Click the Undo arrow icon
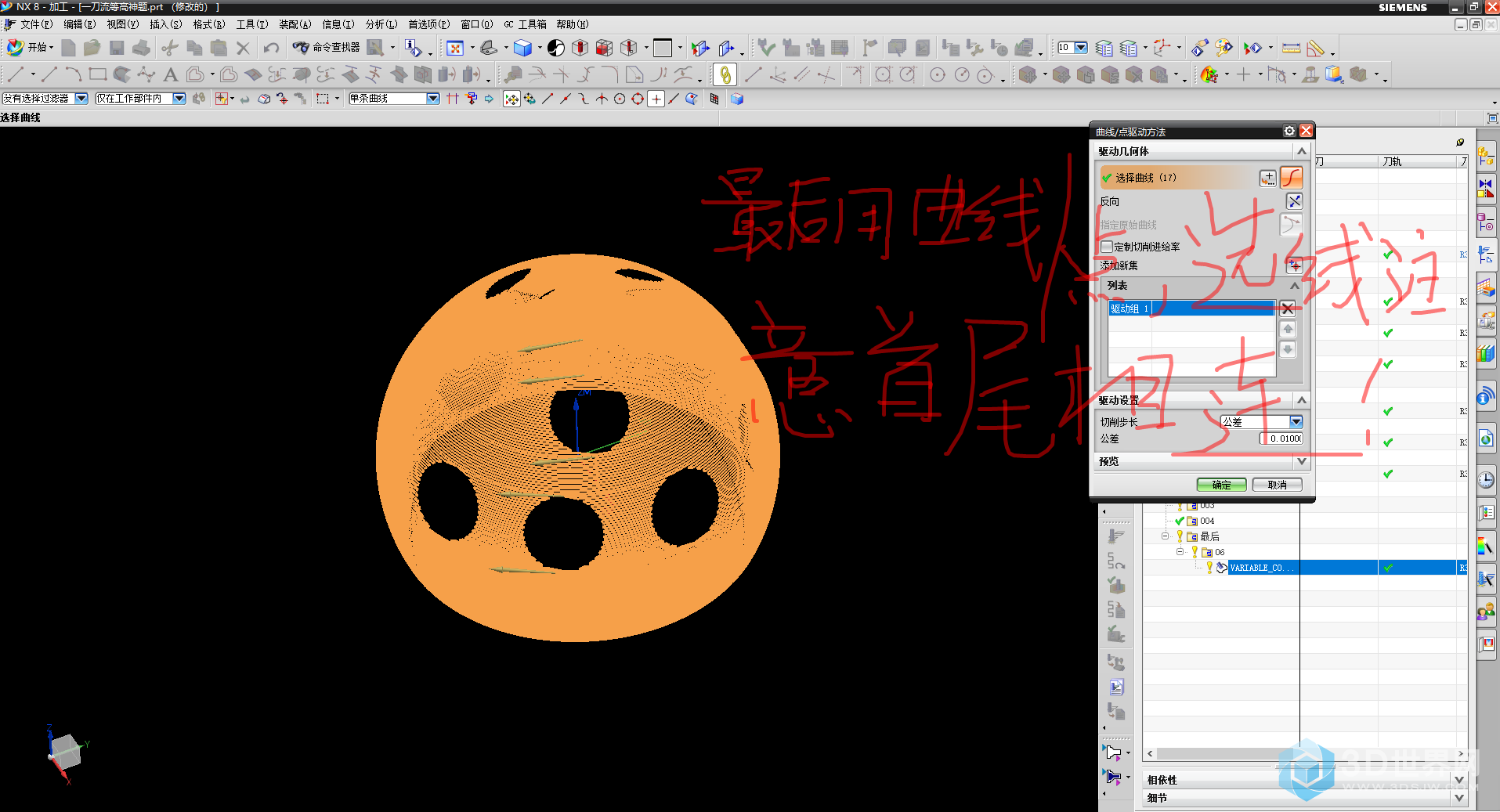 [271, 48]
